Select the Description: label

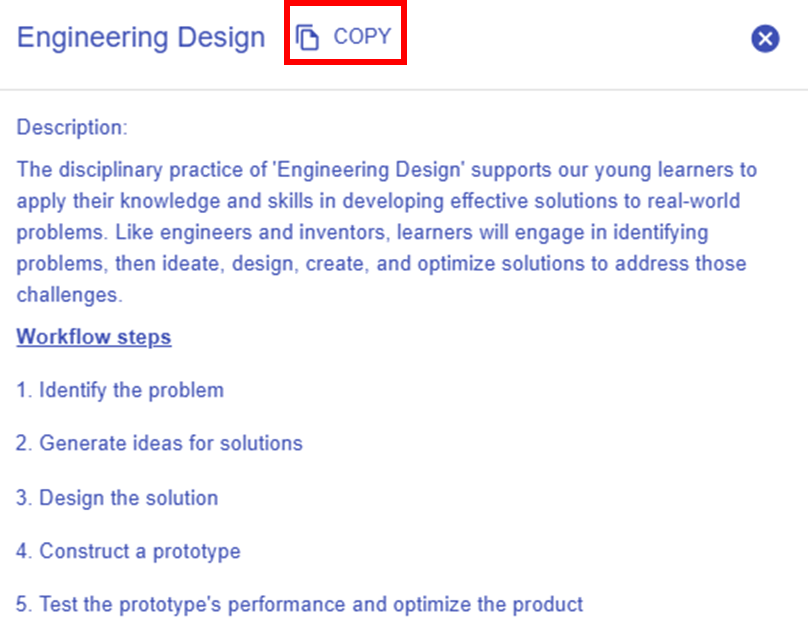[x=72, y=128]
